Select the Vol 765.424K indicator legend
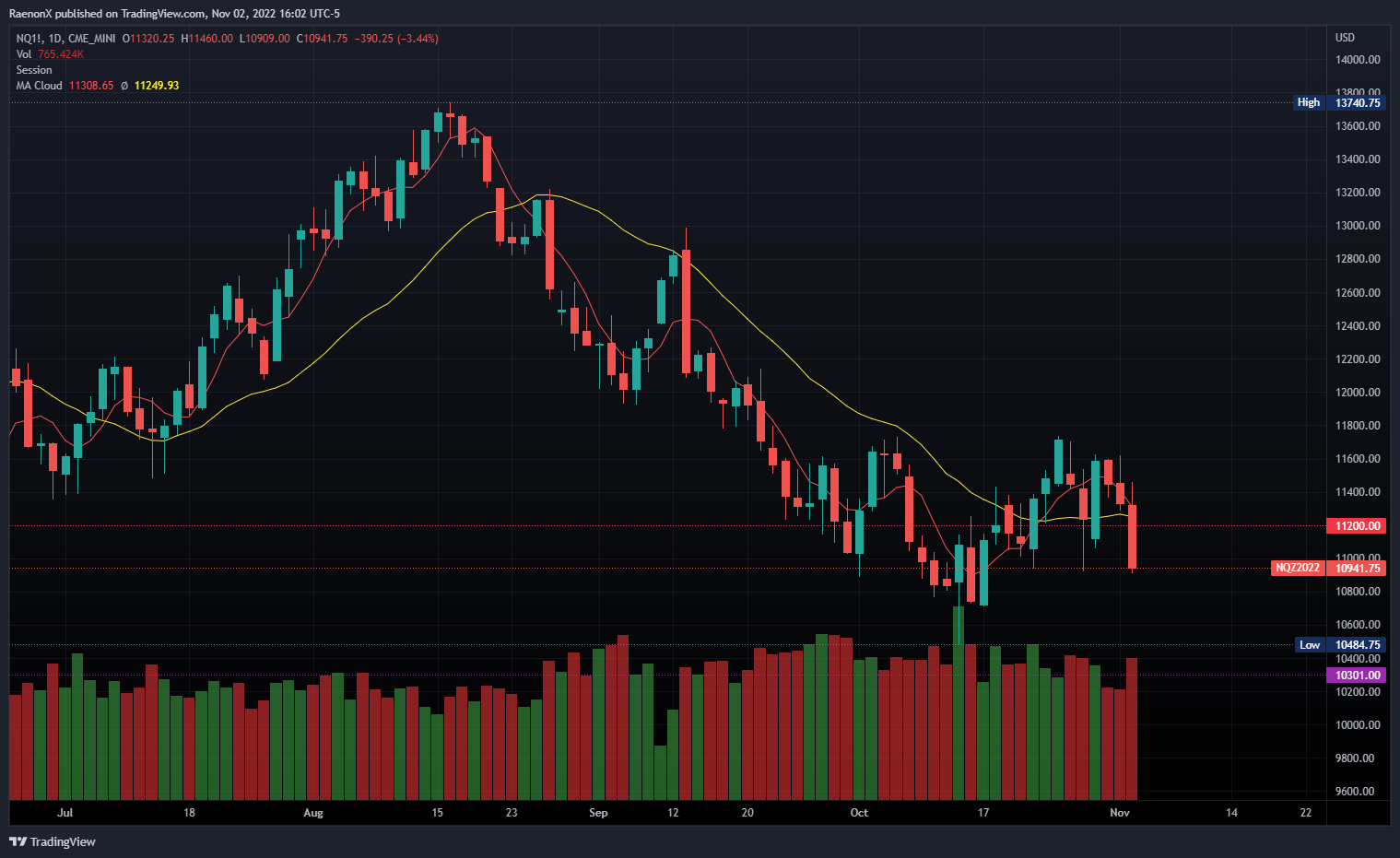The image size is (1400, 858). [50, 54]
